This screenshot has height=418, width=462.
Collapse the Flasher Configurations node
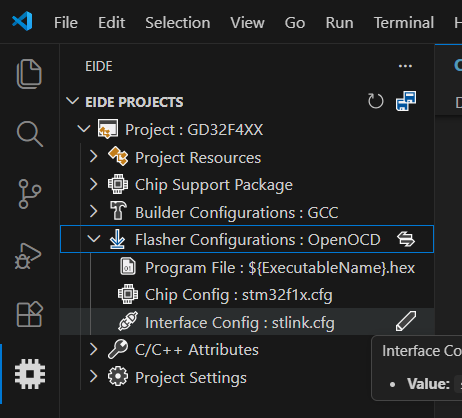click(94, 239)
